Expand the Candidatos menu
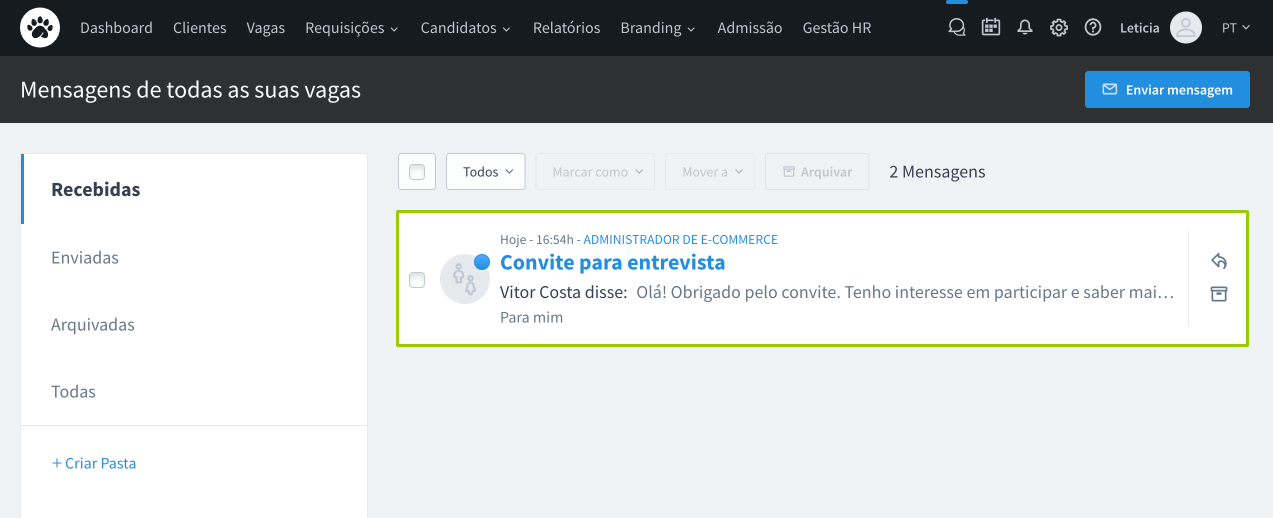 click(465, 28)
